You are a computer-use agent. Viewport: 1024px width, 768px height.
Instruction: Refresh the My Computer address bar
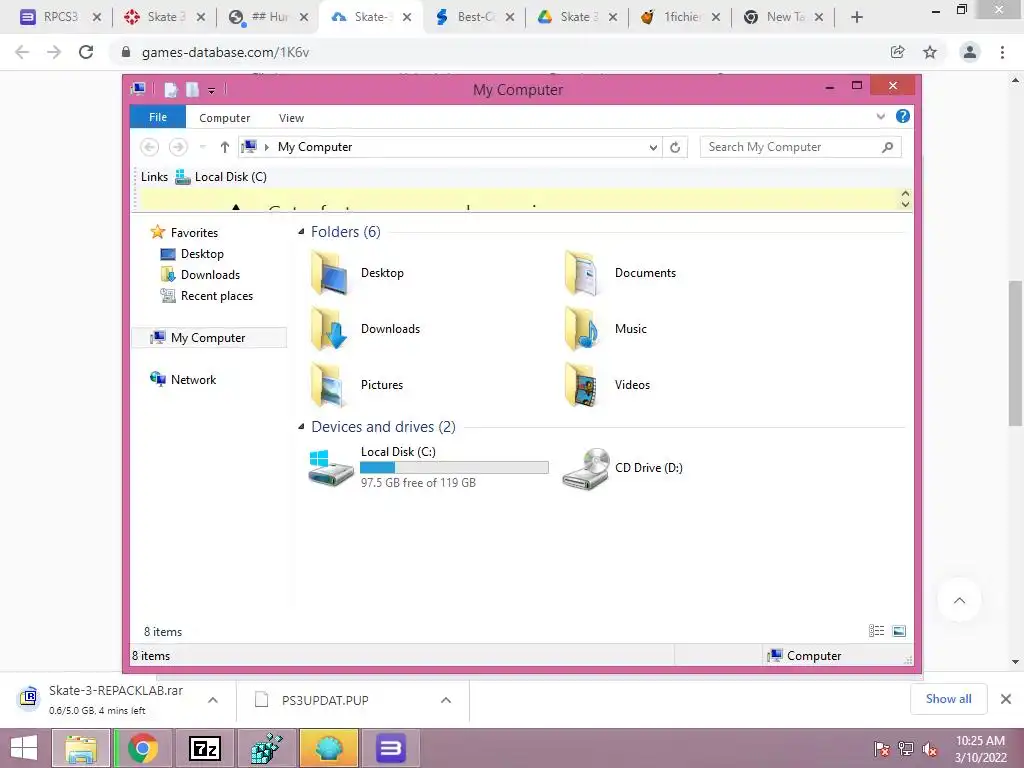pos(675,147)
